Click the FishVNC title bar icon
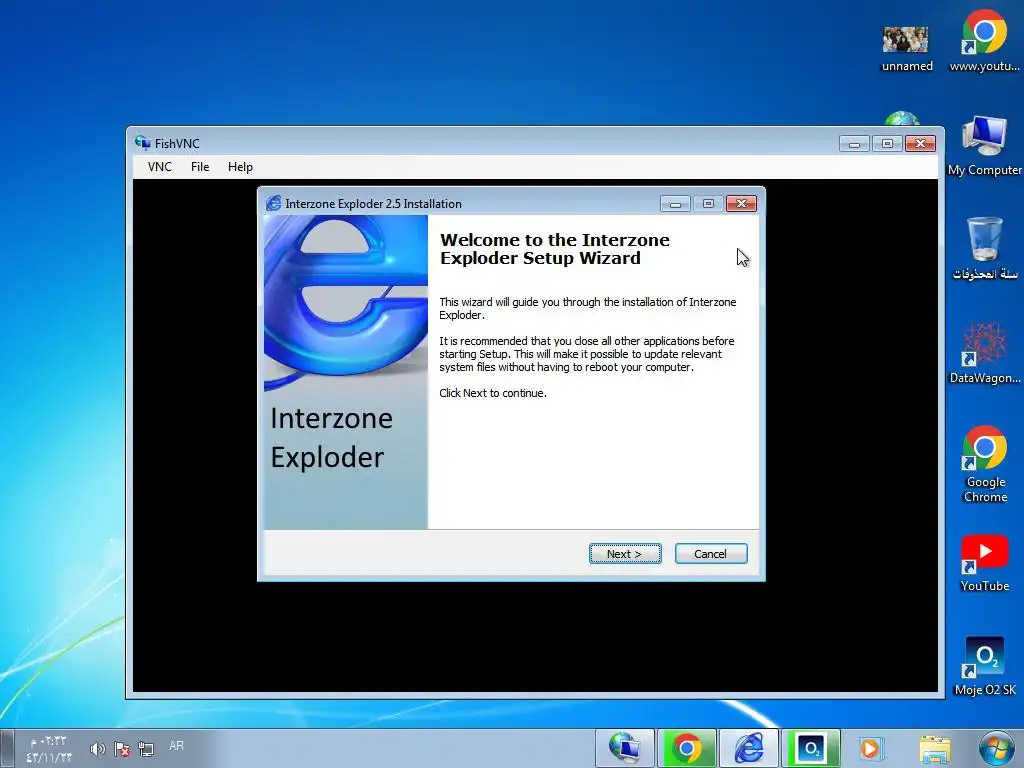Image resolution: width=1024 pixels, height=768 pixels. (142, 142)
